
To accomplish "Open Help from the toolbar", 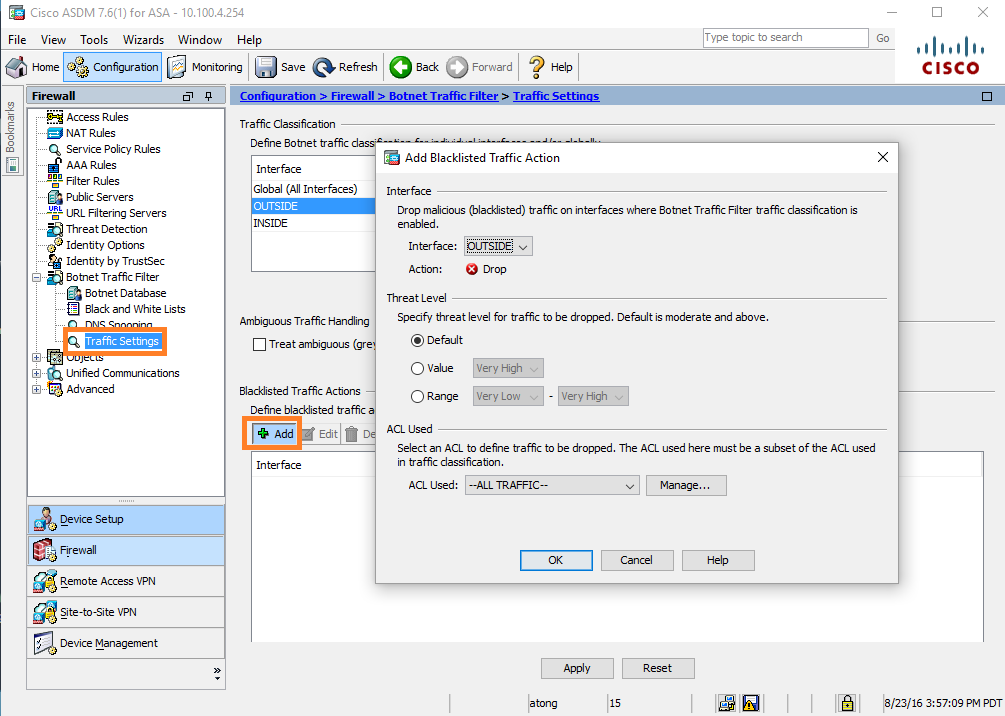I will [550, 67].
